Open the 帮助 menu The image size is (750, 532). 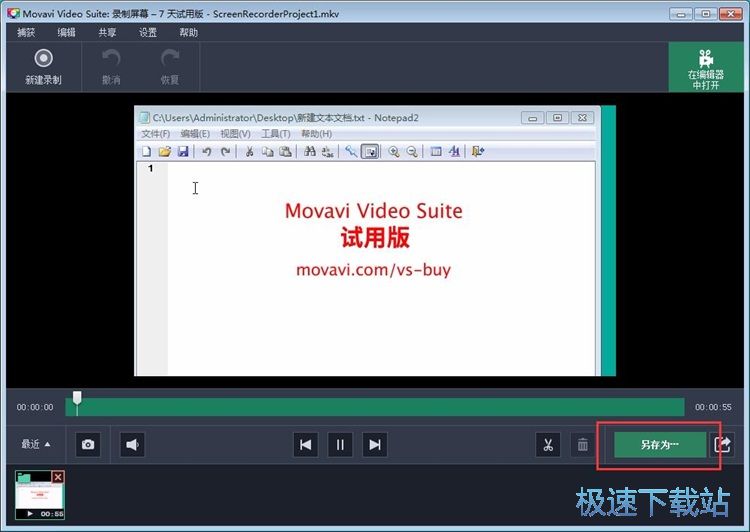[188, 32]
